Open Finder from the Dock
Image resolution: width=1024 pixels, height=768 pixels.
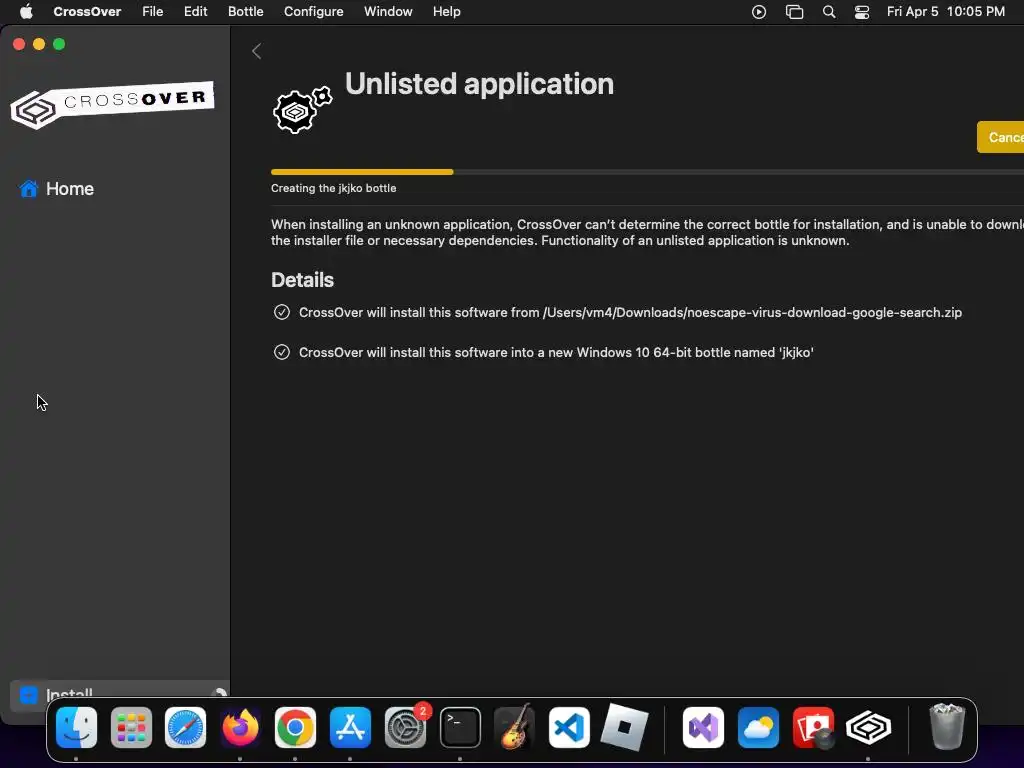point(76,727)
